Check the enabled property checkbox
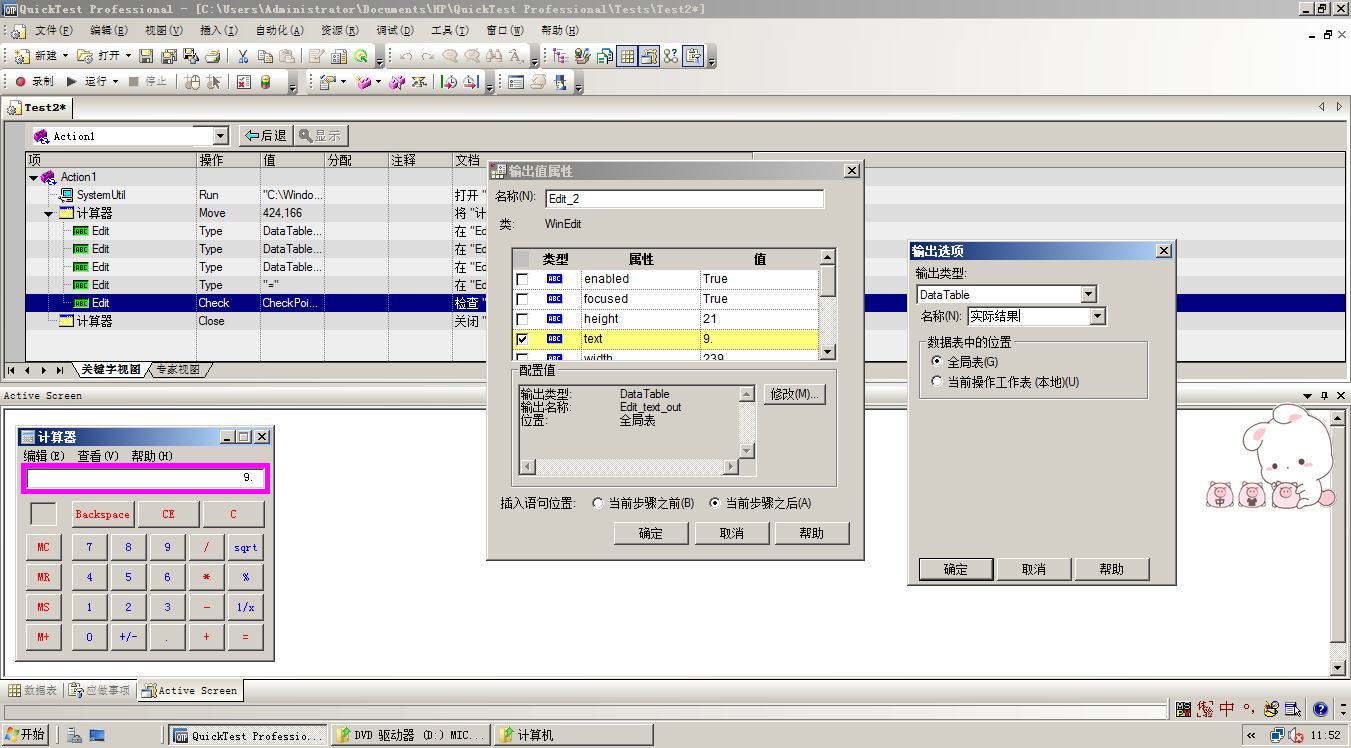1351x748 pixels. coord(521,279)
